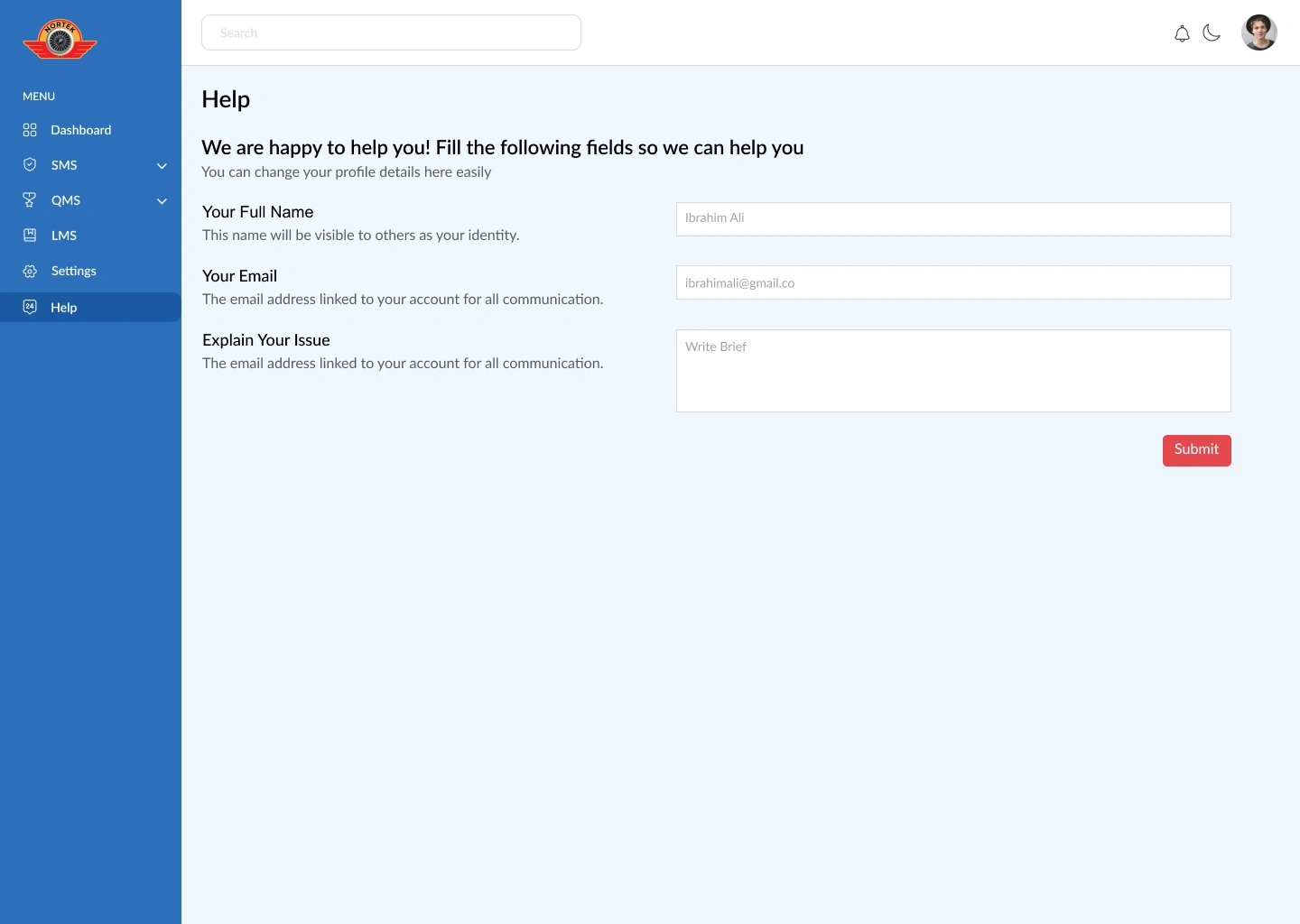
Task: Open notifications via the bell icon
Action: pos(1182,33)
